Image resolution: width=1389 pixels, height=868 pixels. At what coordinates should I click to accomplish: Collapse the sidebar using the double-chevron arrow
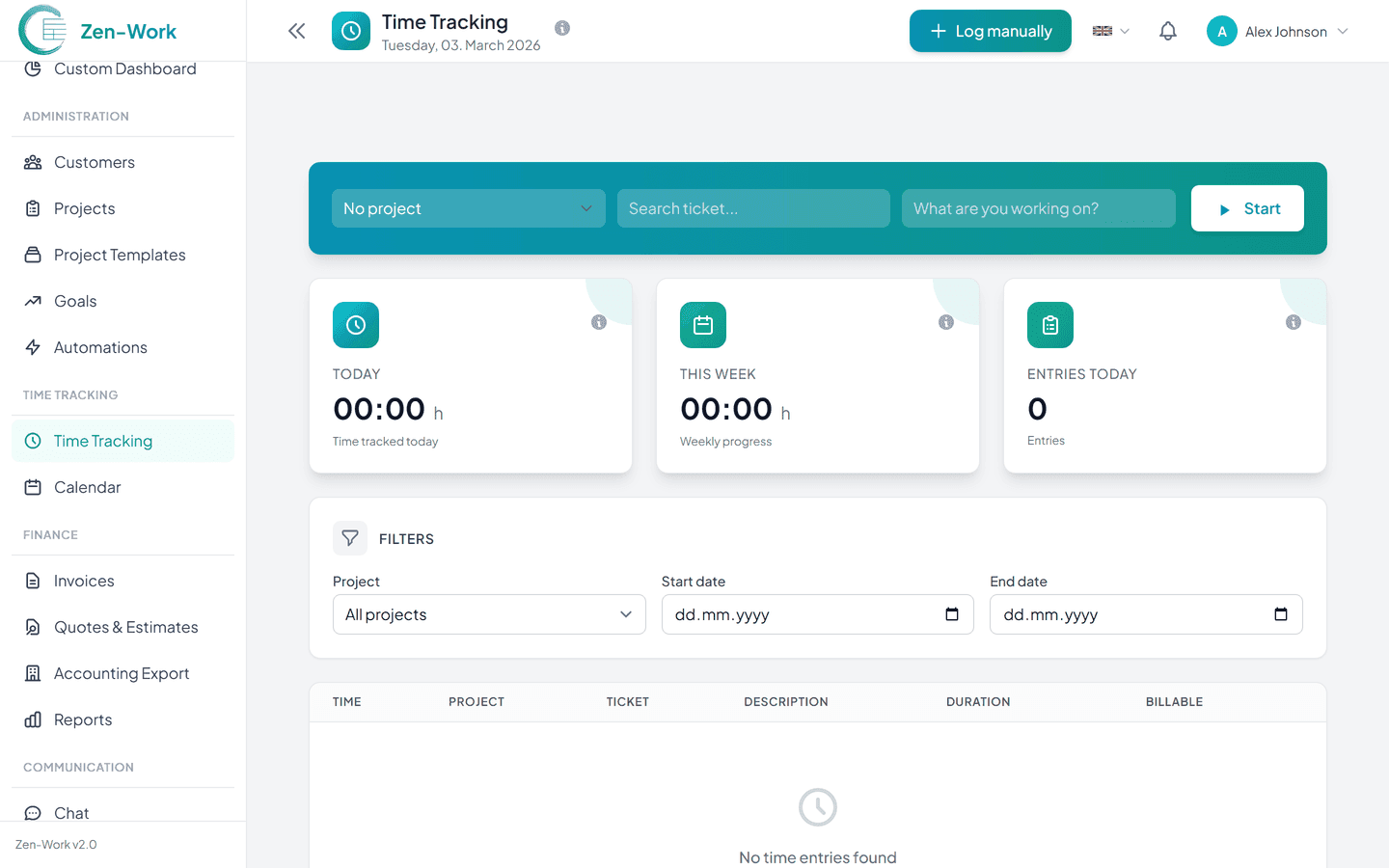[296, 30]
